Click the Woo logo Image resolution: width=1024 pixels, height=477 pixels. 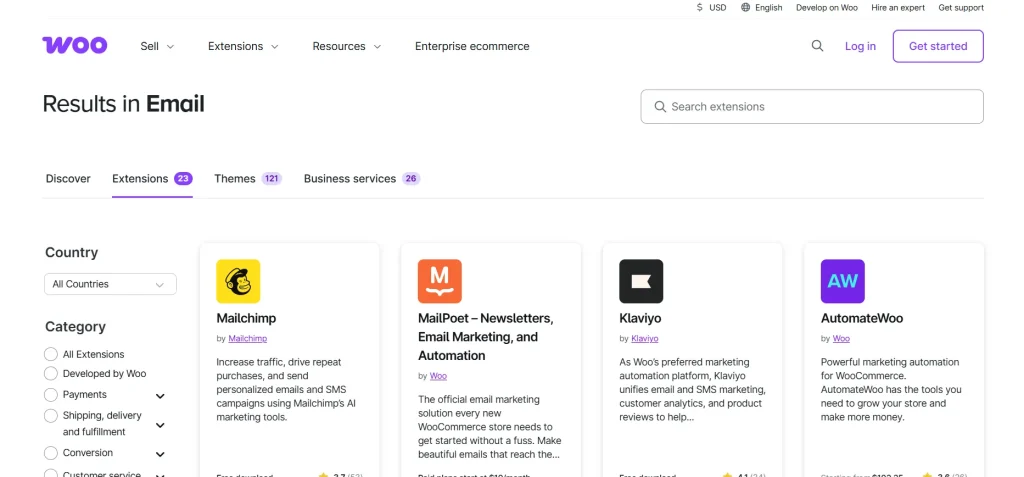(75, 45)
